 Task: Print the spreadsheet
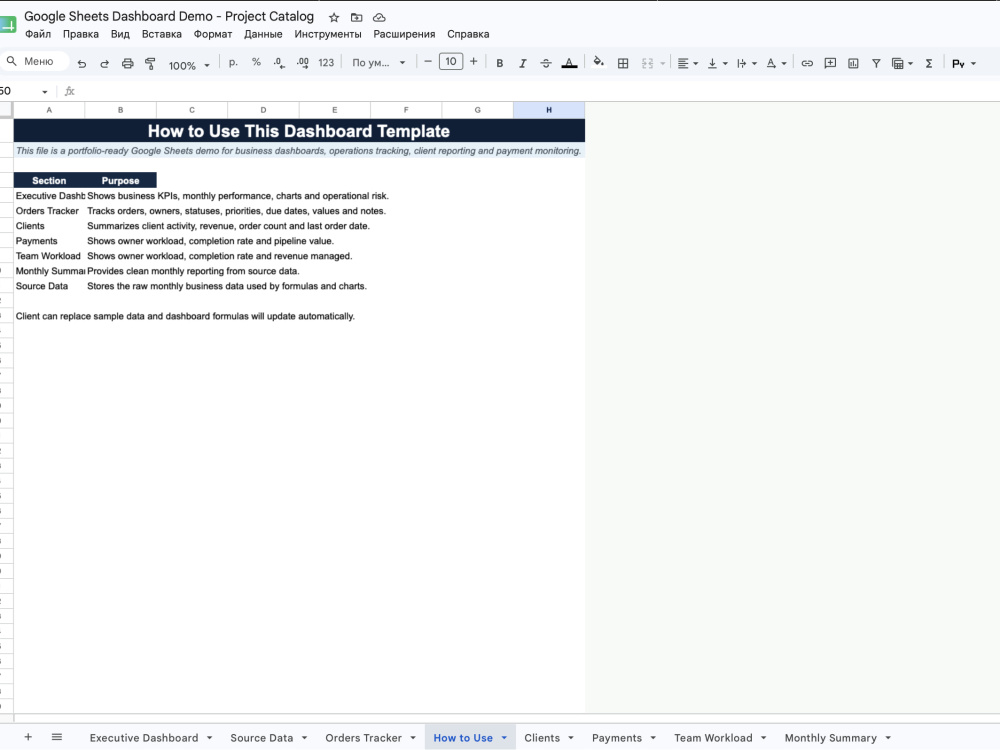click(128, 63)
